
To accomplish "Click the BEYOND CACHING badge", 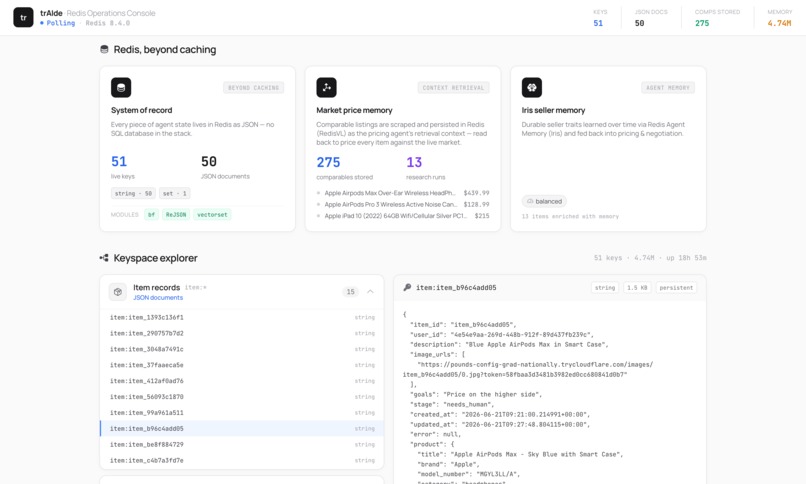I will 253,88.
